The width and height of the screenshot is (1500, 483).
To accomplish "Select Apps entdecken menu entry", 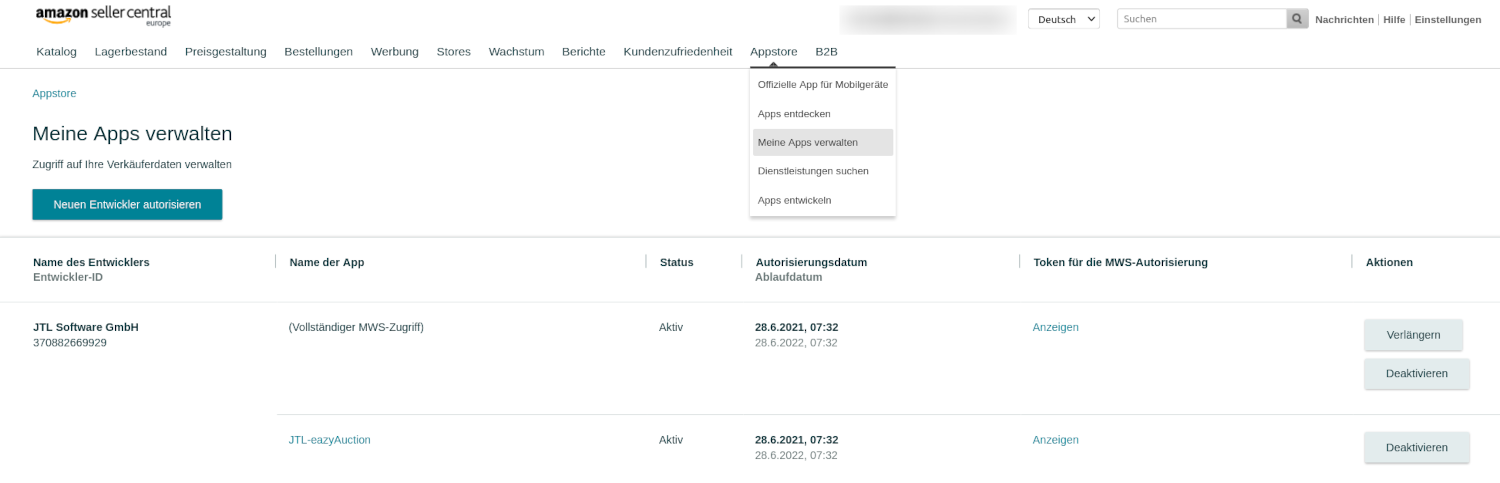I will pyautogui.click(x=823, y=114).
